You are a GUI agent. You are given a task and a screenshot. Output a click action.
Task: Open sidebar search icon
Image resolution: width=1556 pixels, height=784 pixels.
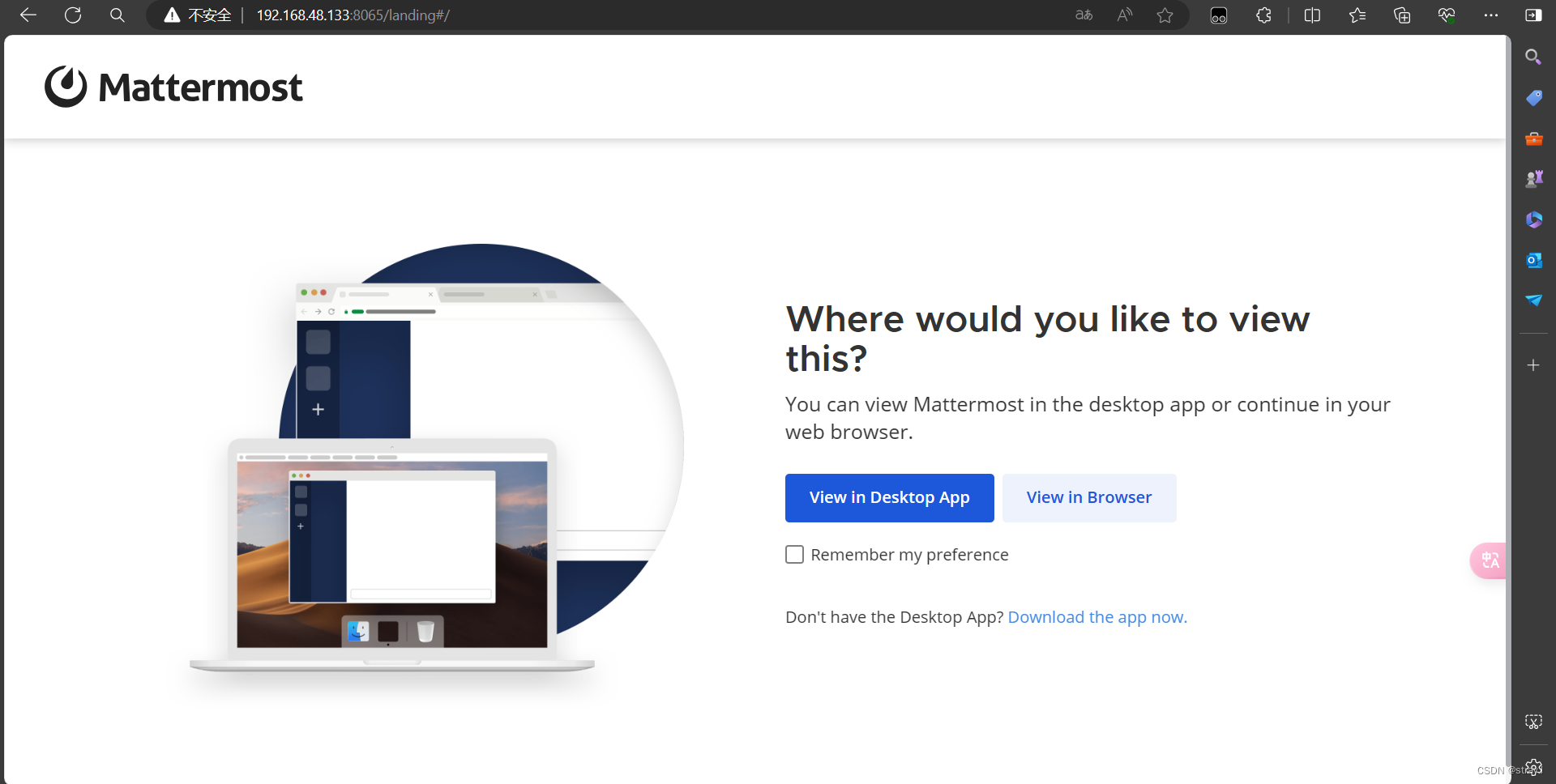[x=1533, y=57]
